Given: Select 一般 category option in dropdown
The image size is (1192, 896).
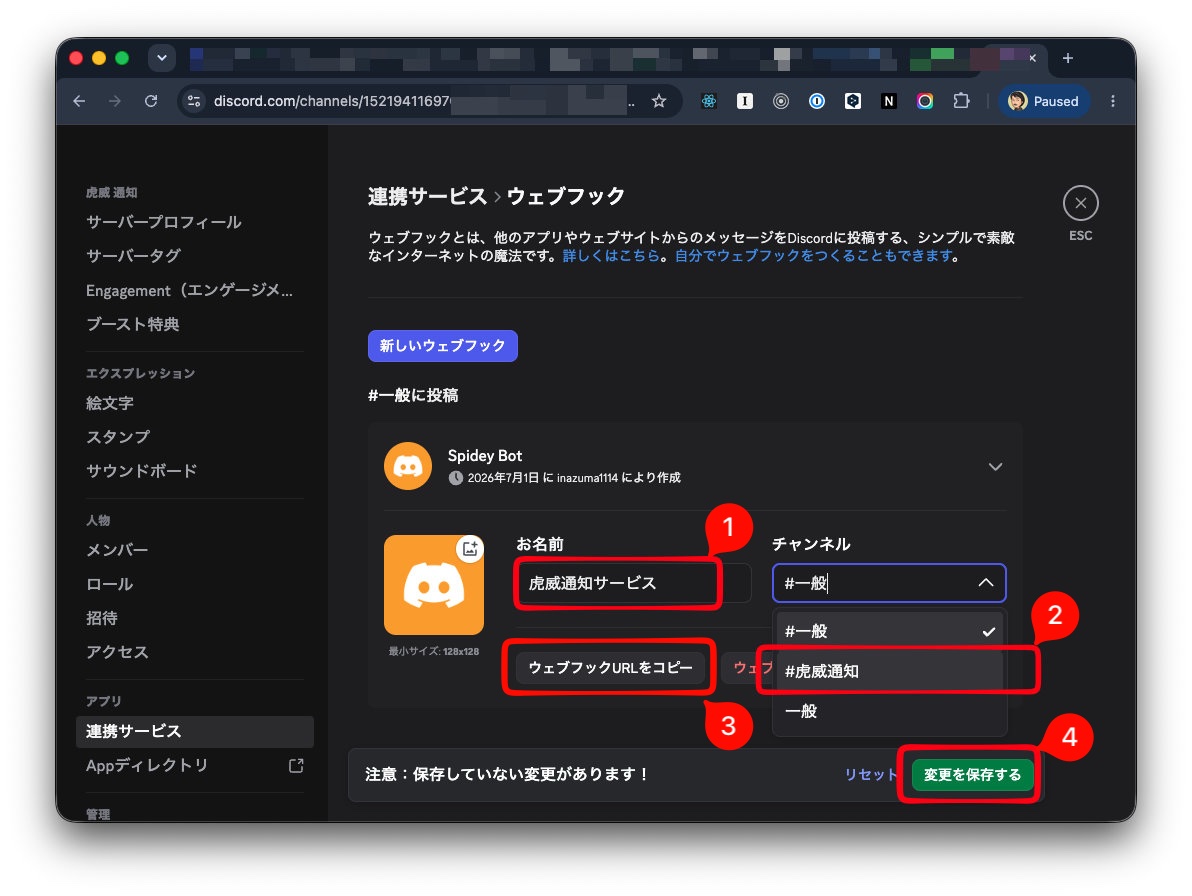Looking at the screenshot, I should [889, 711].
